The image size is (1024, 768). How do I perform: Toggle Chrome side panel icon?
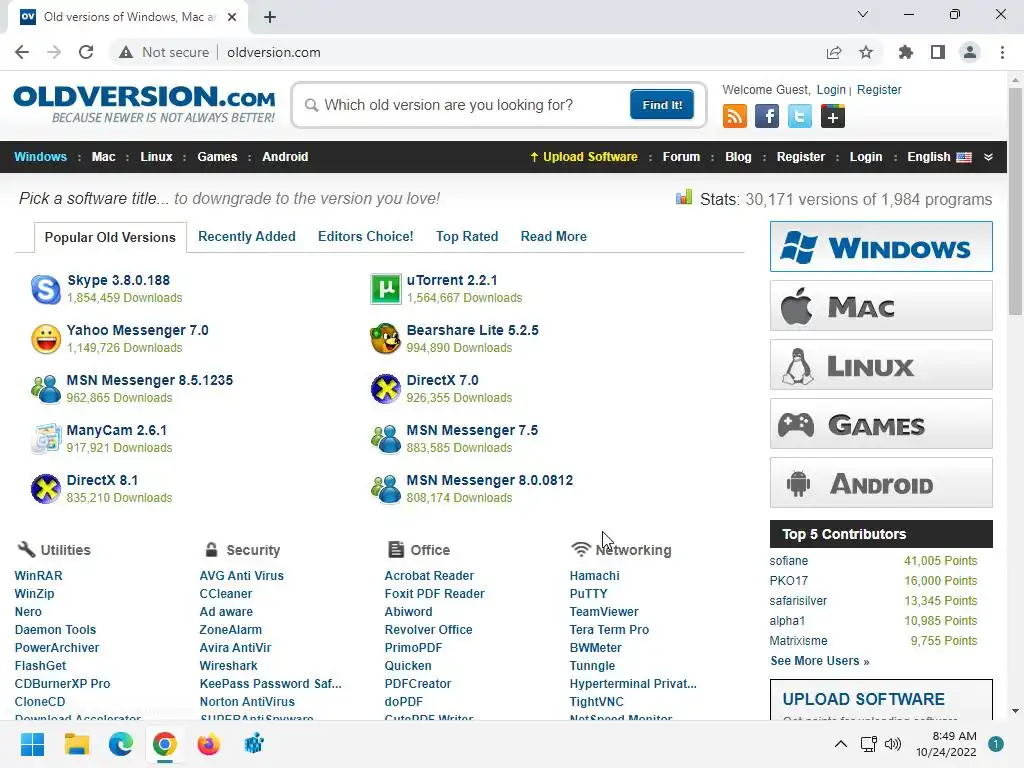(x=938, y=52)
